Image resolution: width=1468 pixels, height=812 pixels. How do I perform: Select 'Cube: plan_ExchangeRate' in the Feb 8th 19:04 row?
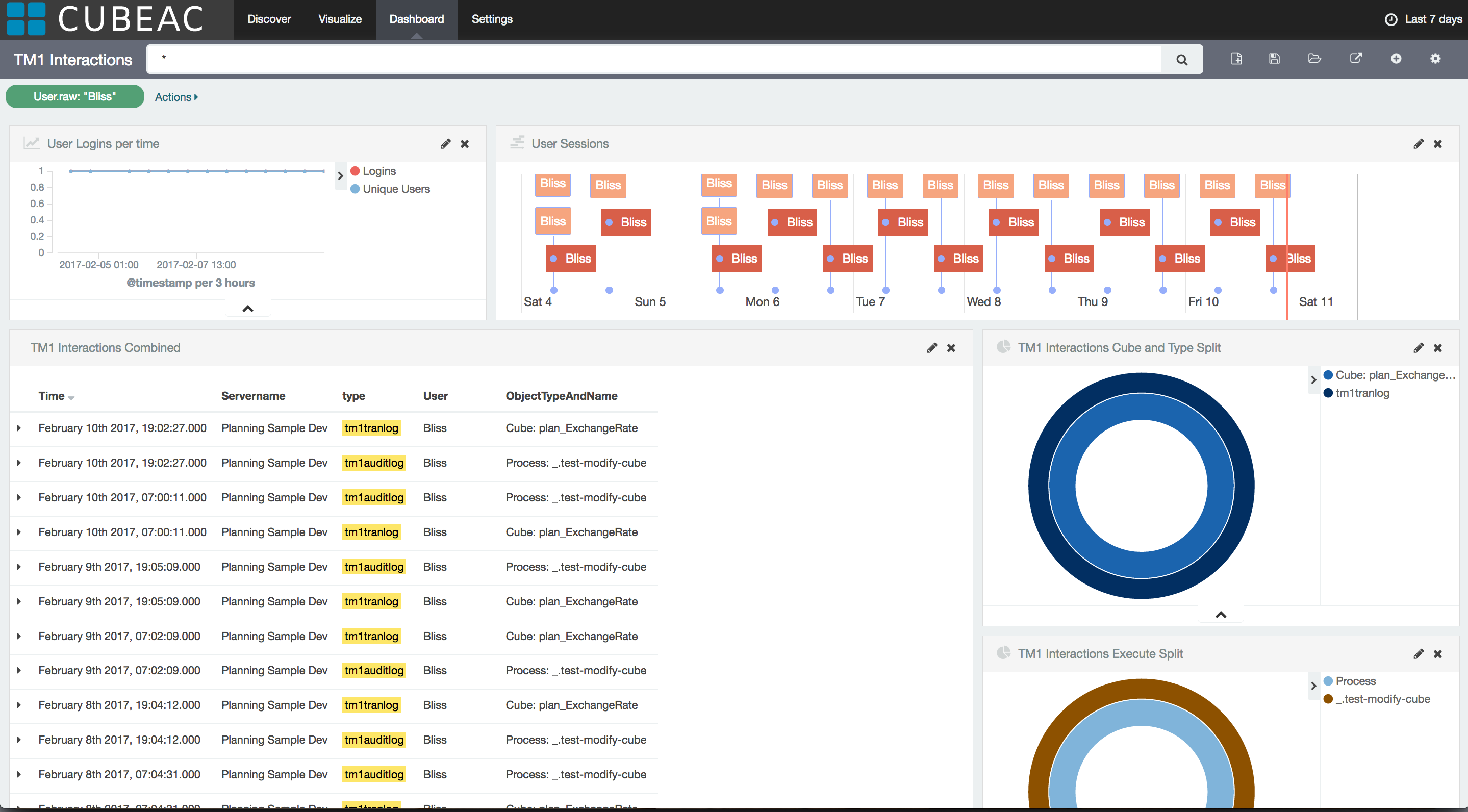click(x=572, y=705)
